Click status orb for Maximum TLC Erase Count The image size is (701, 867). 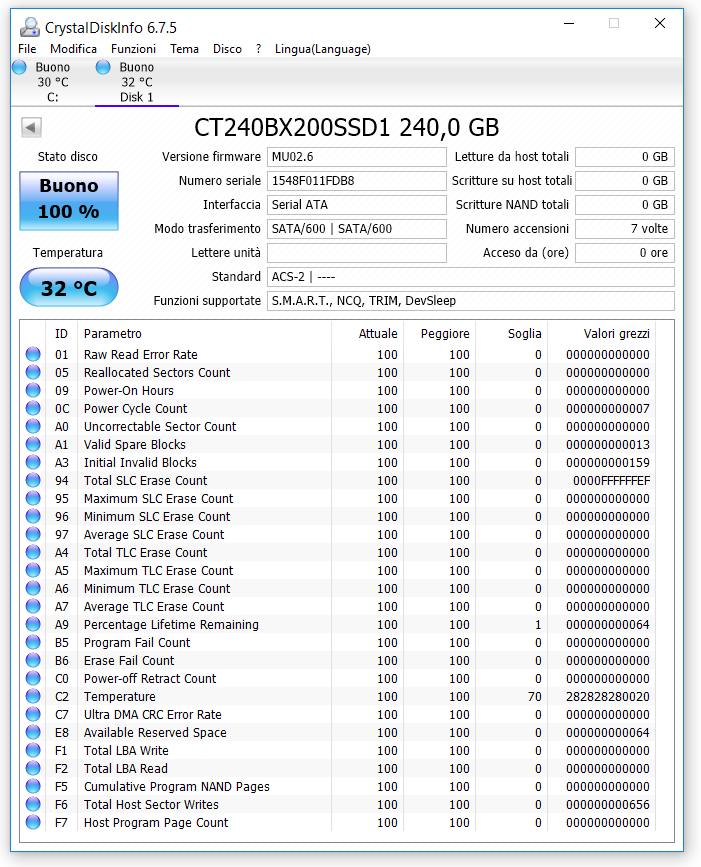coord(33,570)
